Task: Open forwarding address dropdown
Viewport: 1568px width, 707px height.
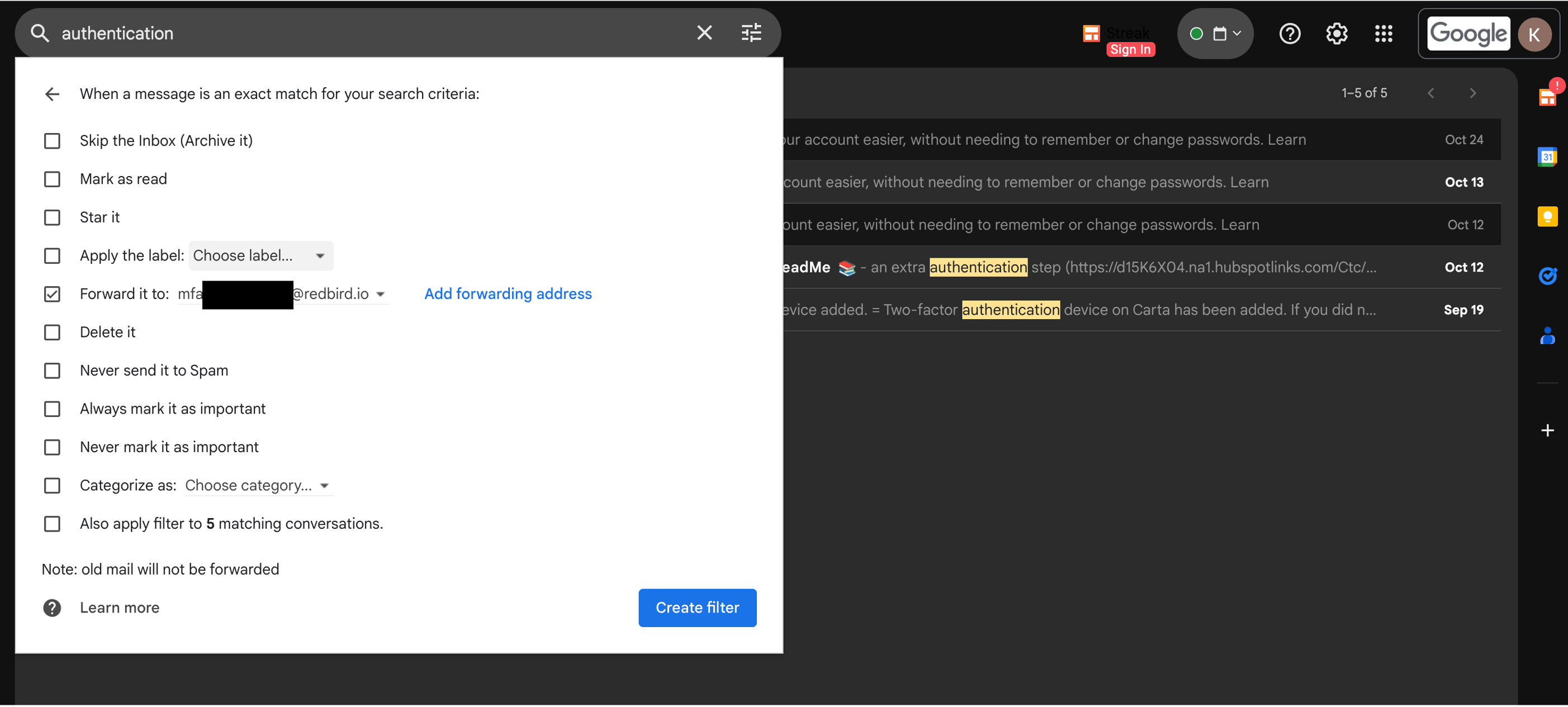Action: coord(381,295)
